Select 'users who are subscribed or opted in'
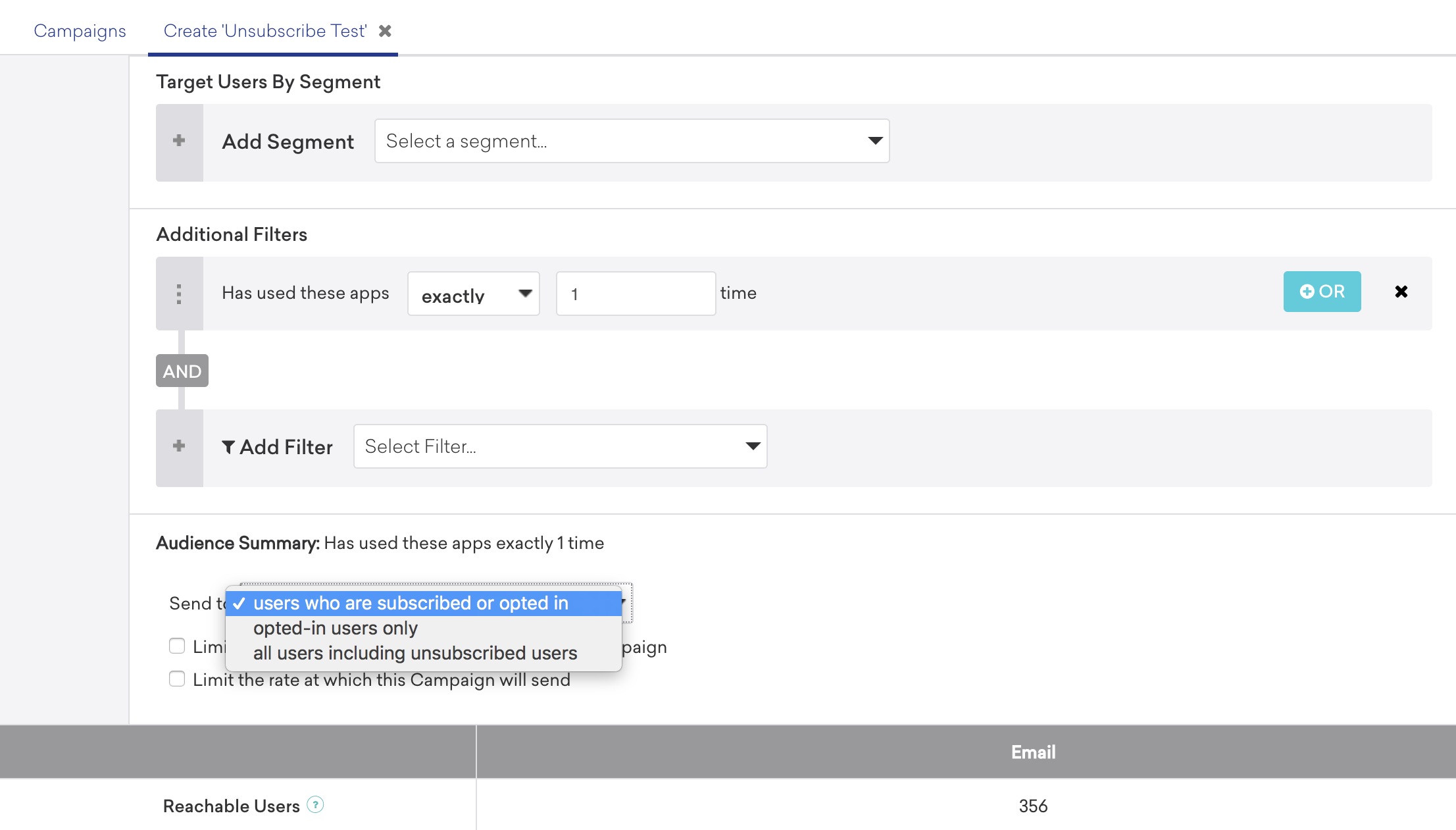The height and width of the screenshot is (830, 1456). [x=410, y=602]
